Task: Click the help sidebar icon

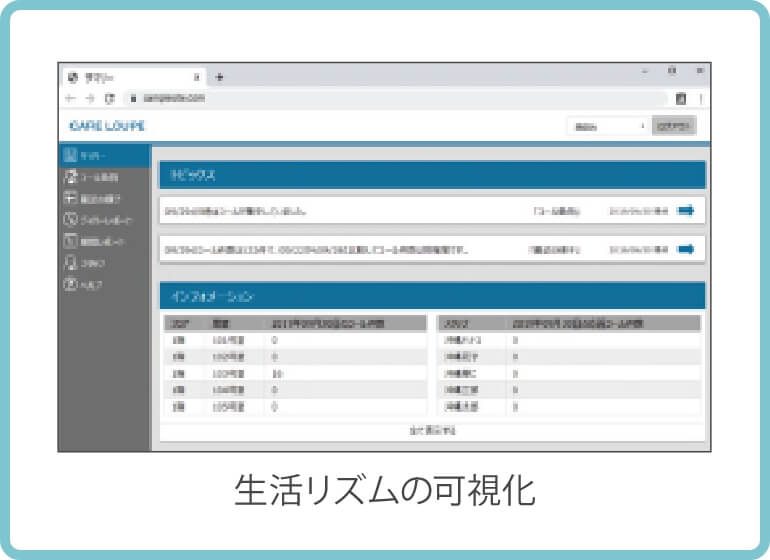Action: (x=71, y=284)
